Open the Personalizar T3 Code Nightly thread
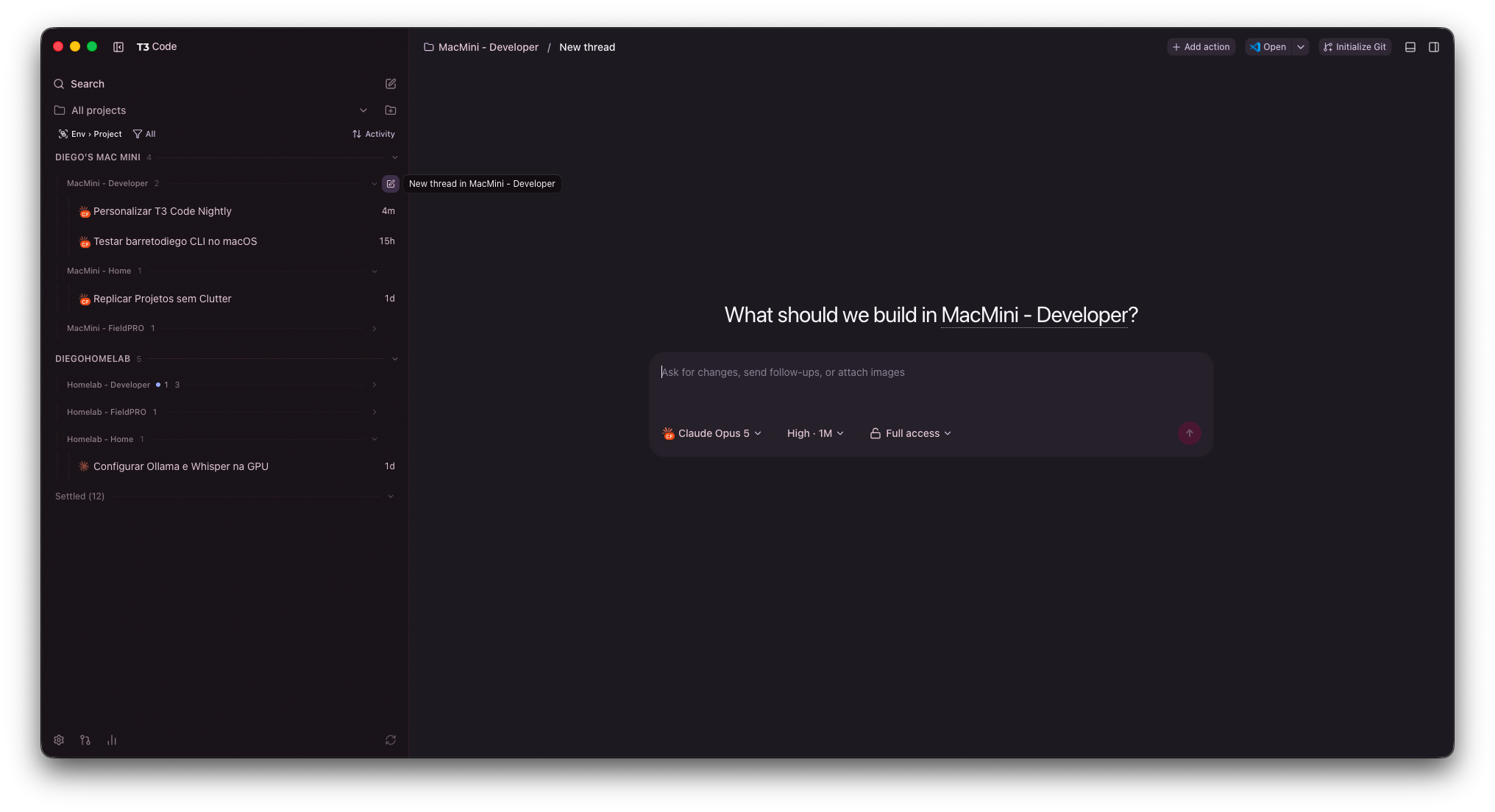Screen dimensions: 1495x812 pos(235,211)
